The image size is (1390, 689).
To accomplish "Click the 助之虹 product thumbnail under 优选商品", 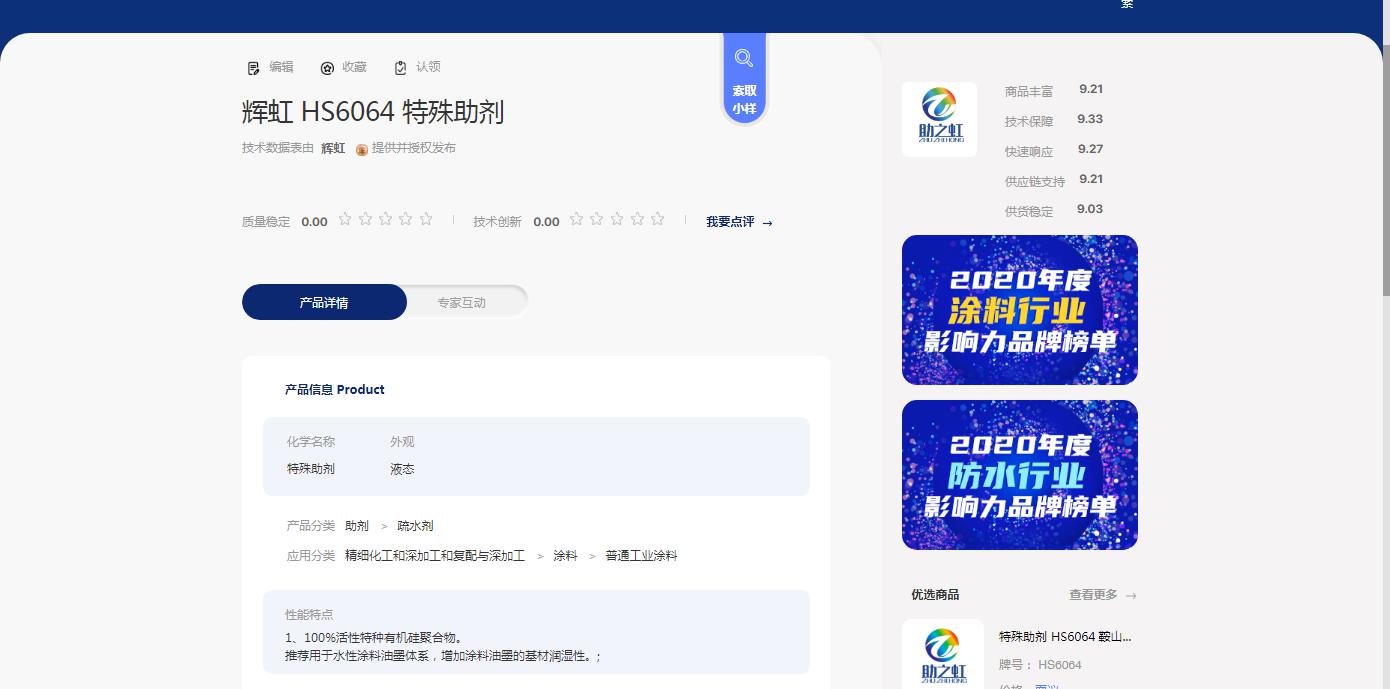I will click(x=943, y=654).
